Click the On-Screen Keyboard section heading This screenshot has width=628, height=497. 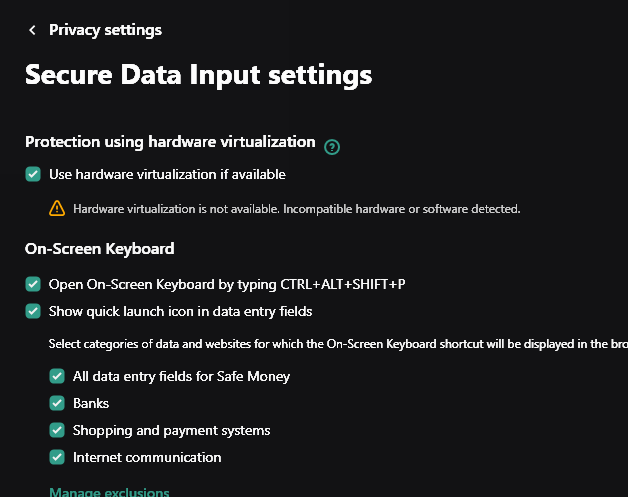99,249
